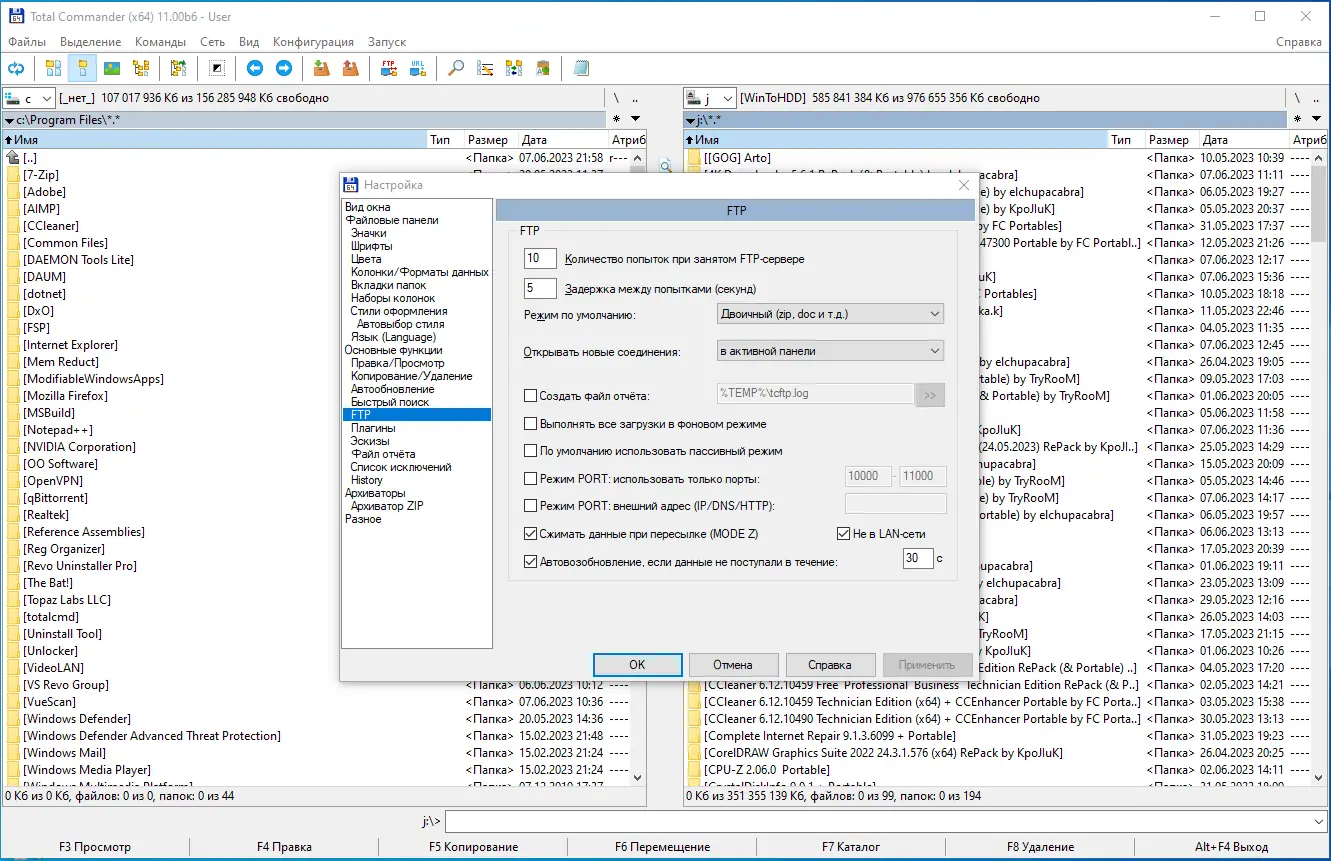Screen dimensions: 1331x861
Task: Sort right panel by the 'Дата' column header
Action: tap(1244, 140)
